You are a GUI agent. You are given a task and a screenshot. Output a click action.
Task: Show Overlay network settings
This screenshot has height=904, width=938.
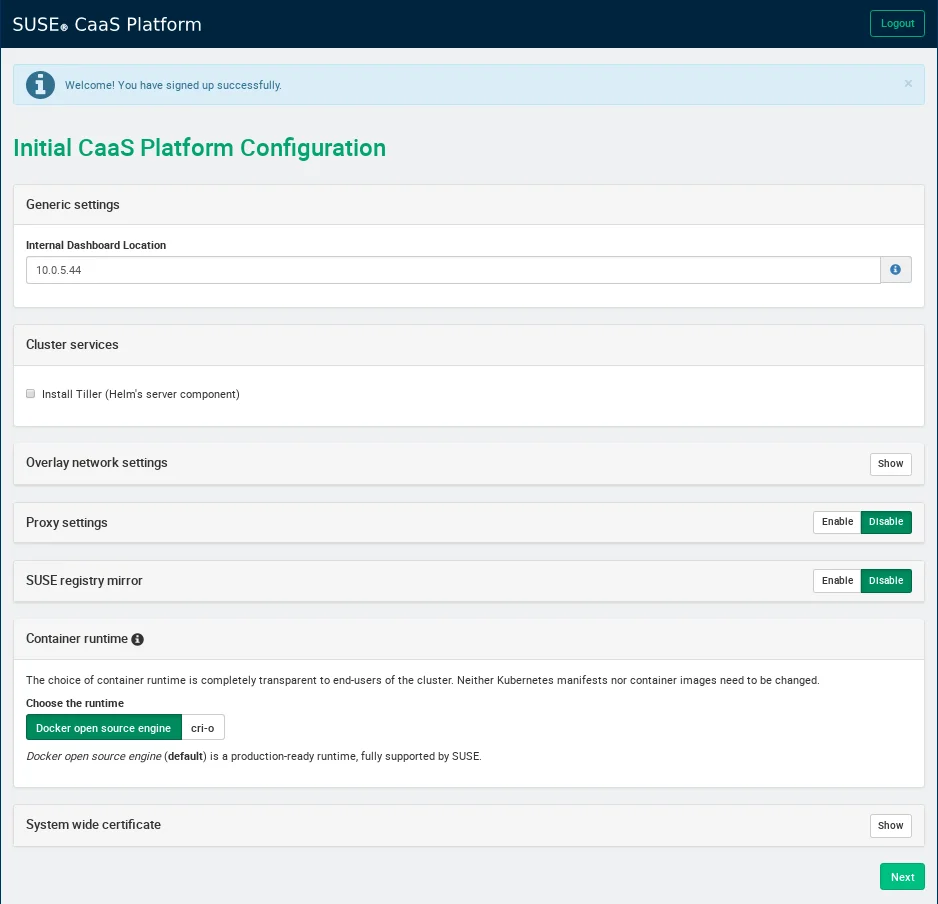[890, 464]
